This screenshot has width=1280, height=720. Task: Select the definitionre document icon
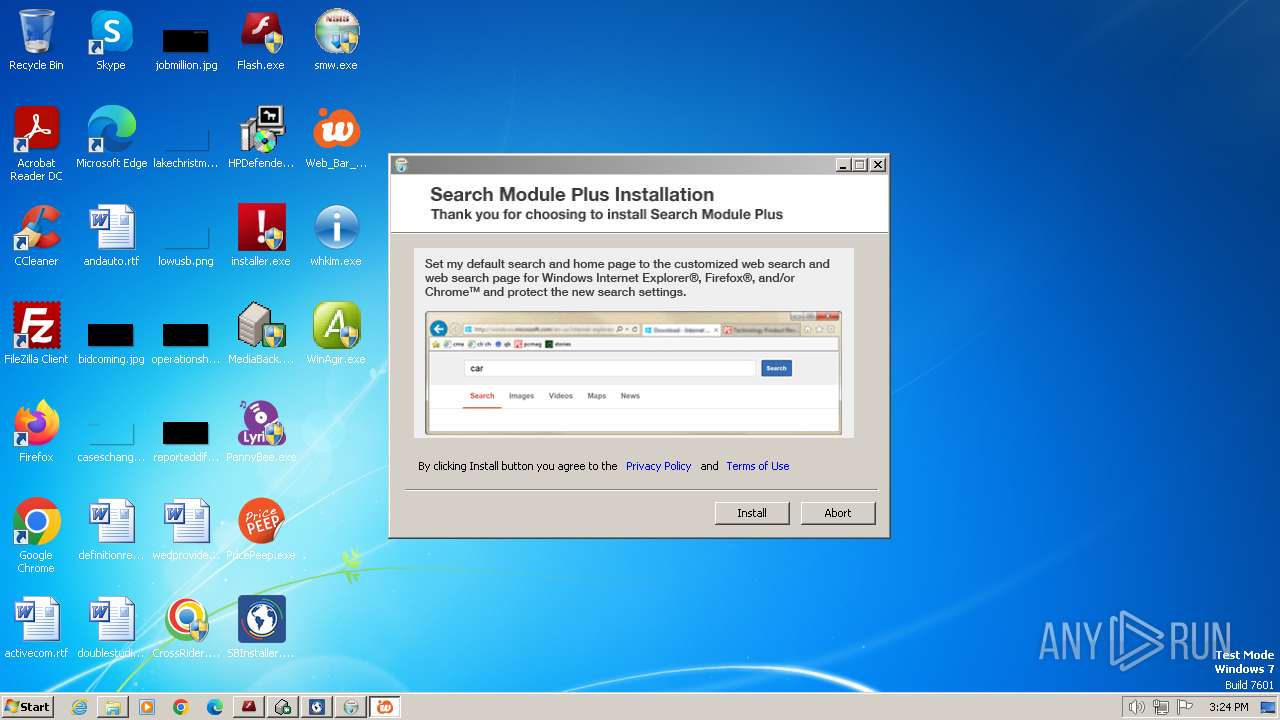pyautogui.click(x=111, y=530)
